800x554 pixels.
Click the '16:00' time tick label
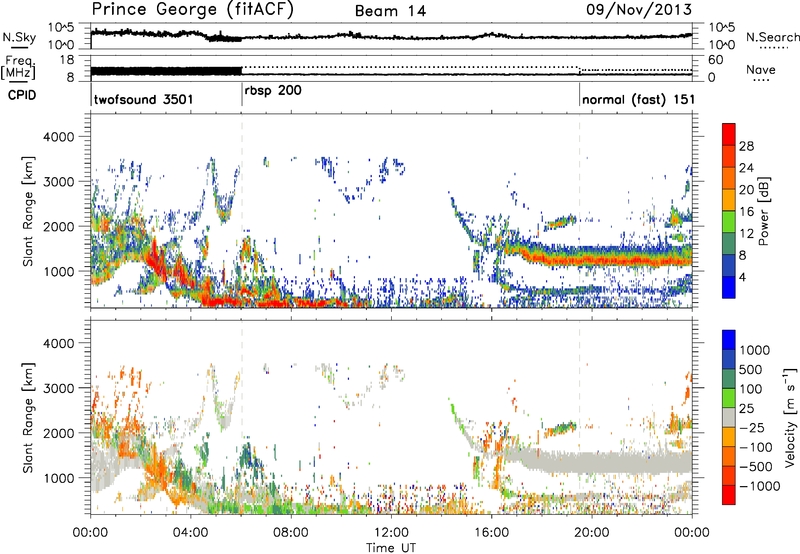[x=491, y=533]
